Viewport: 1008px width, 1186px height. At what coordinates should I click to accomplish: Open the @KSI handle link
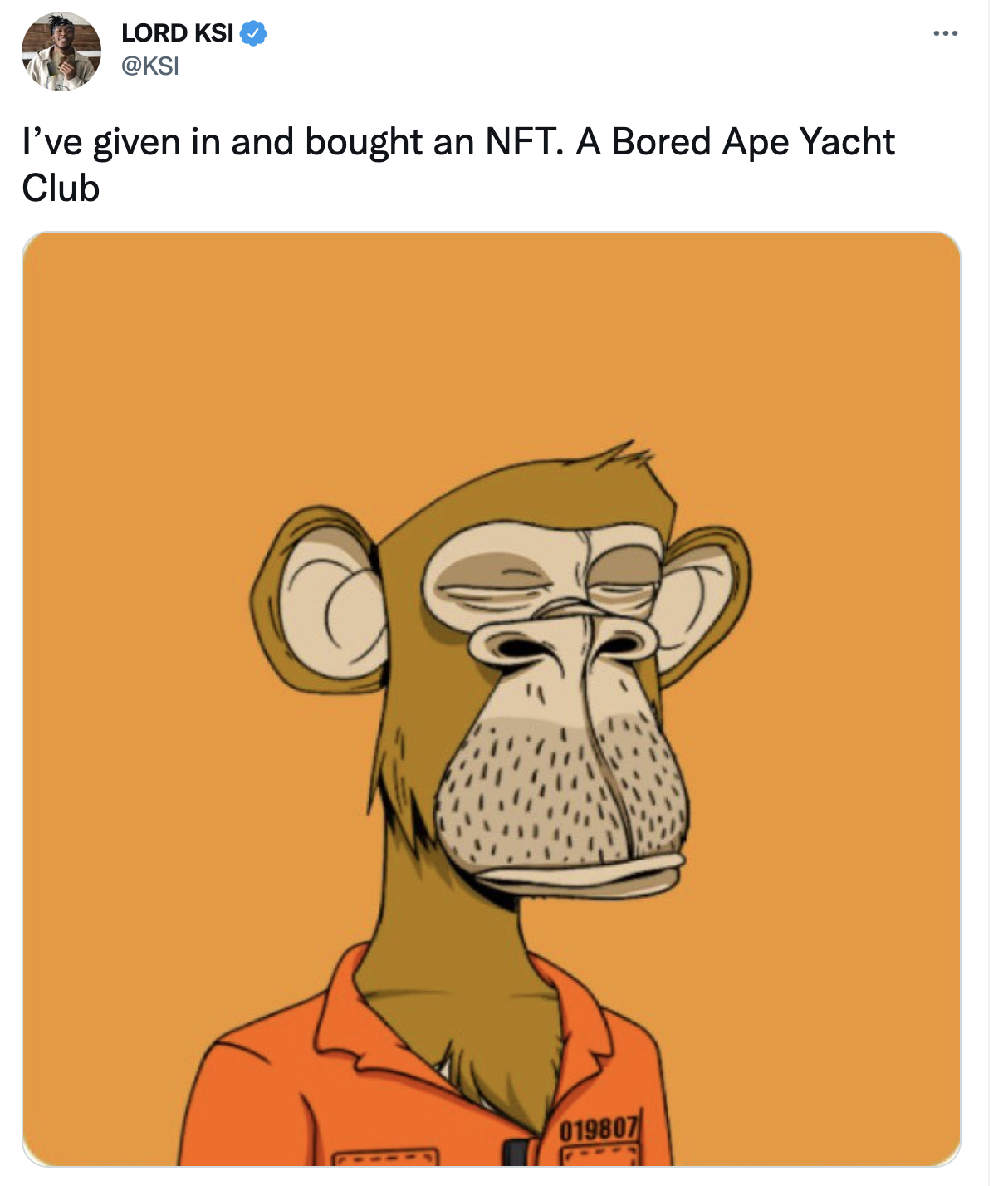point(150,66)
